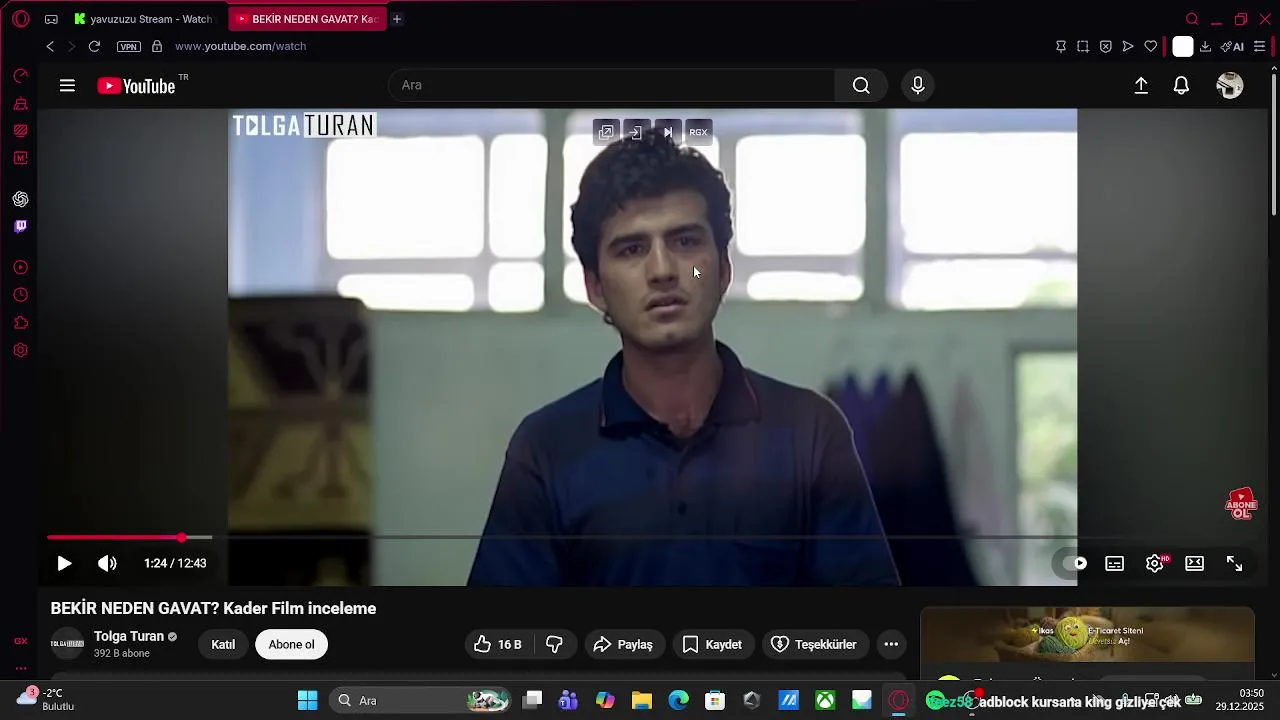Screen dimensions: 1280x720
Task: Open the YouTube guide hamburger menu
Action: tap(67, 86)
